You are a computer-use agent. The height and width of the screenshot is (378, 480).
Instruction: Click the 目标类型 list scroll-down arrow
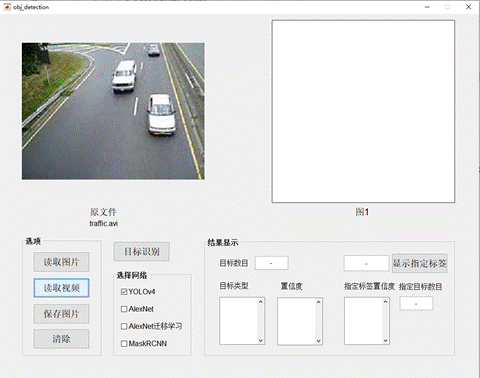[261, 341]
